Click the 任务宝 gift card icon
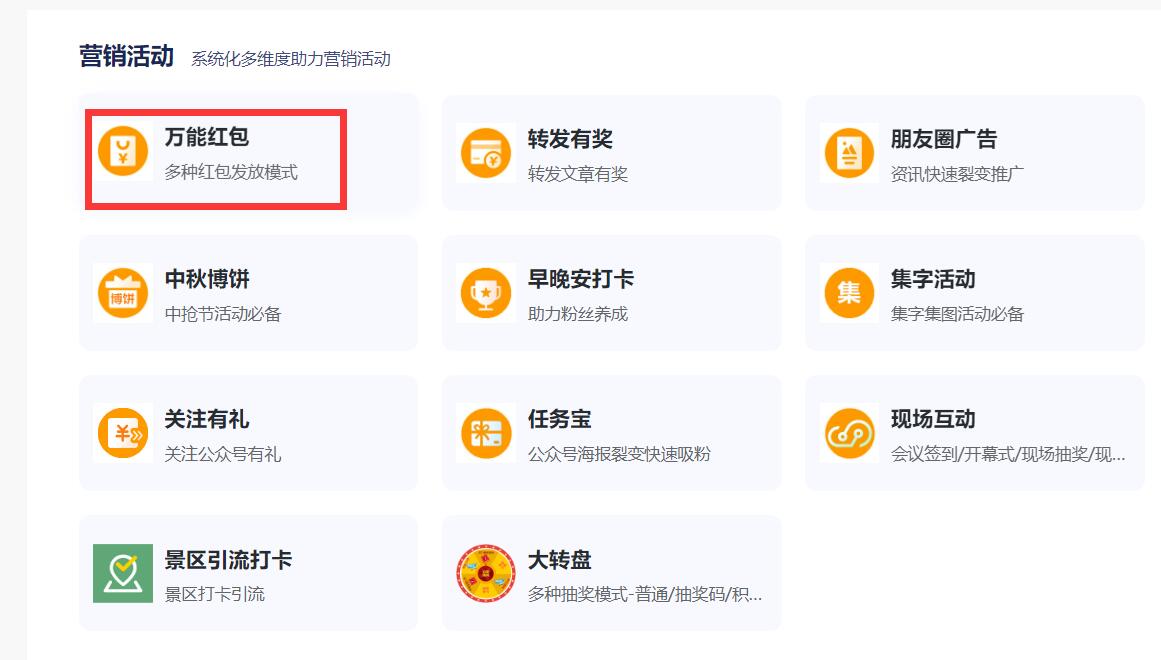 486,433
